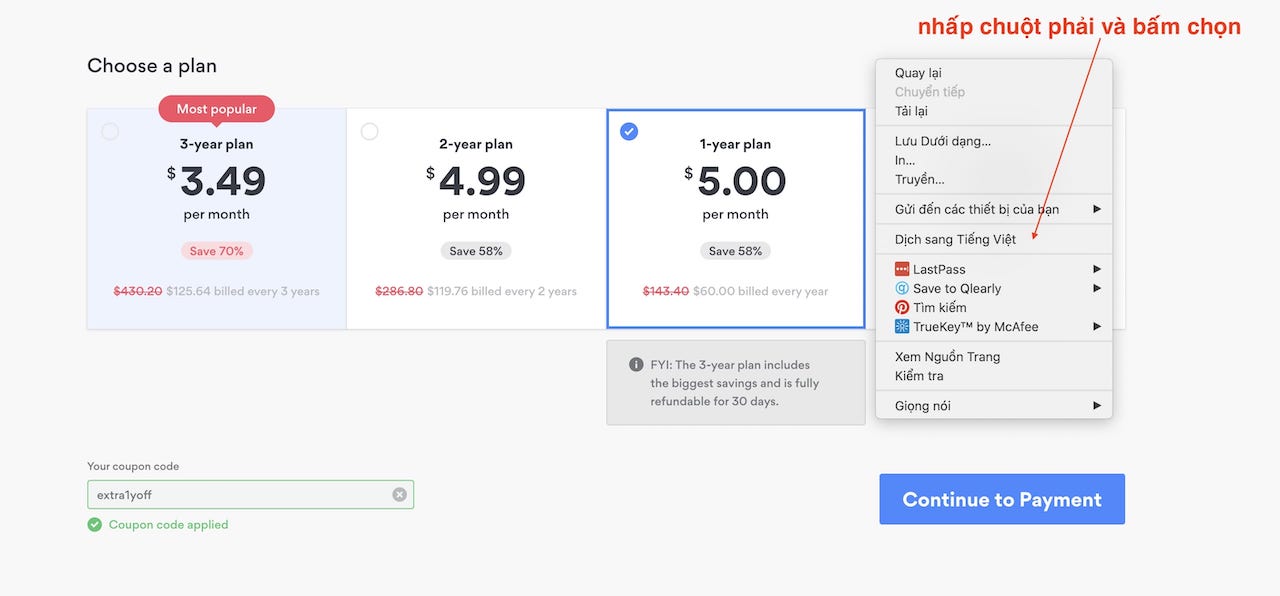
Task: Choose Dịch sang Tiếng Việt from context menu
Action: pyautogui.click(x=955, y=240)
